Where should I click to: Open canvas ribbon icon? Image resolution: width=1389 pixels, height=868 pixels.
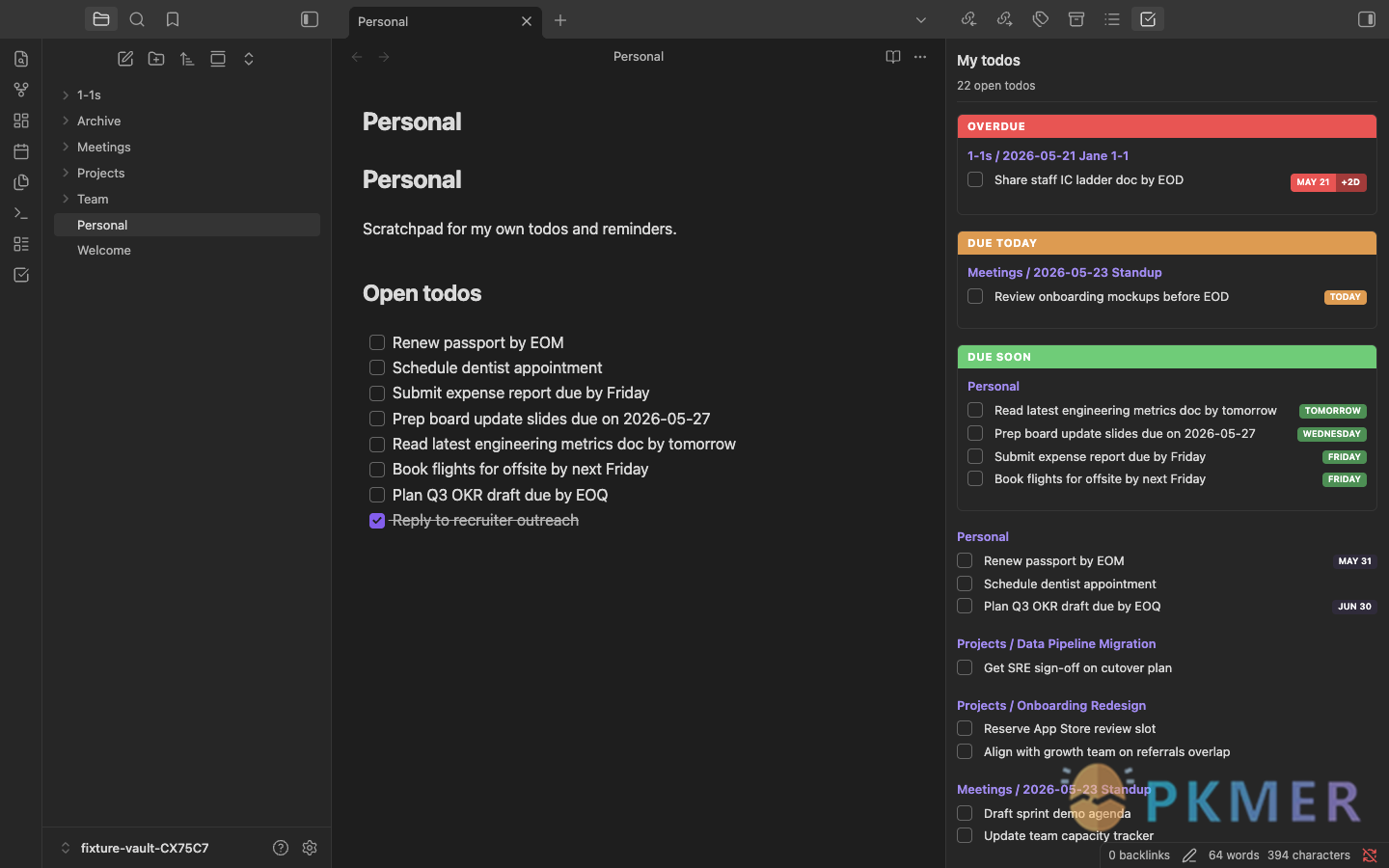21,121
